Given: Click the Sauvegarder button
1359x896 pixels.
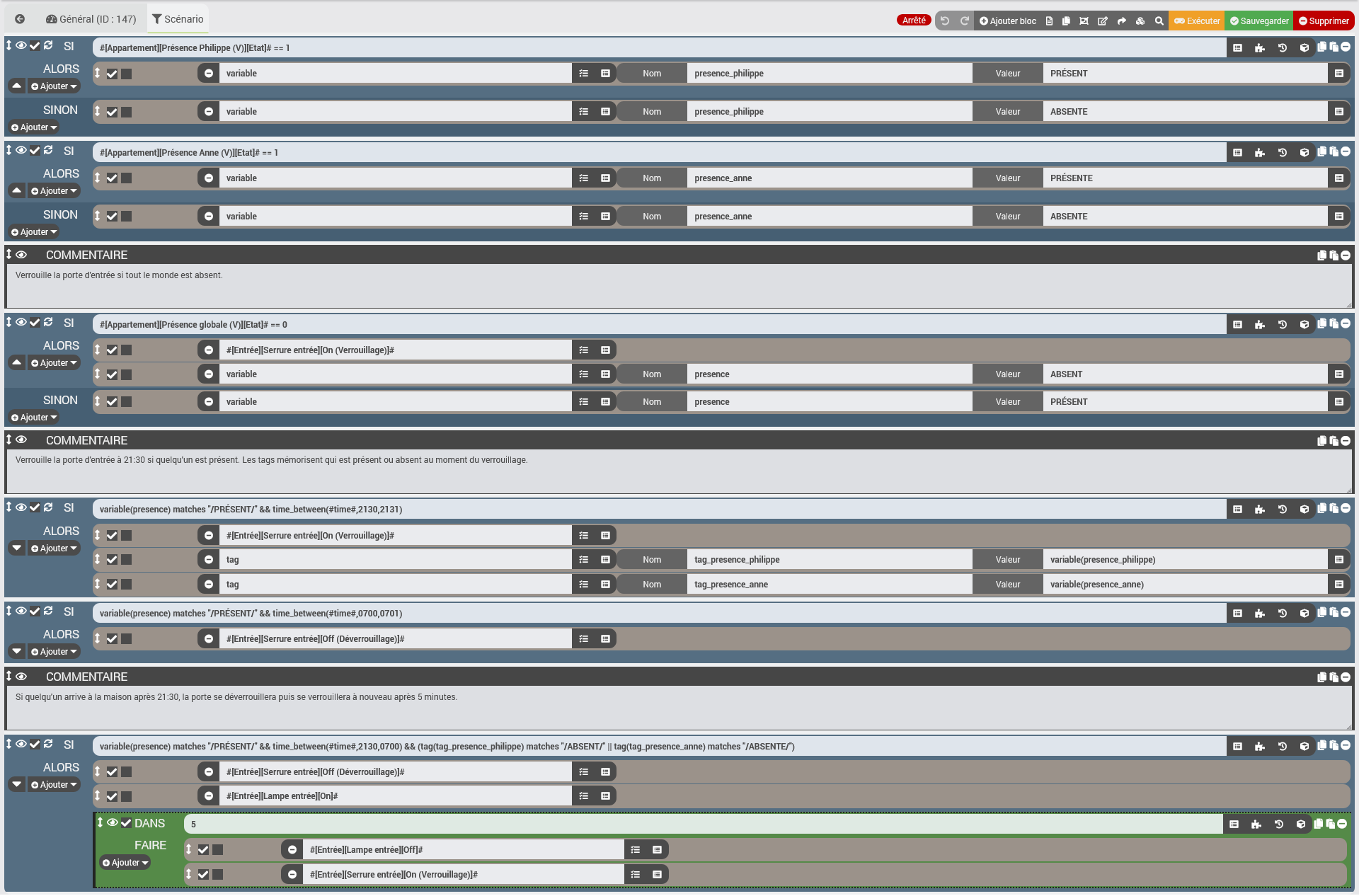Looking at the screenshot, I should [1258, 21].
